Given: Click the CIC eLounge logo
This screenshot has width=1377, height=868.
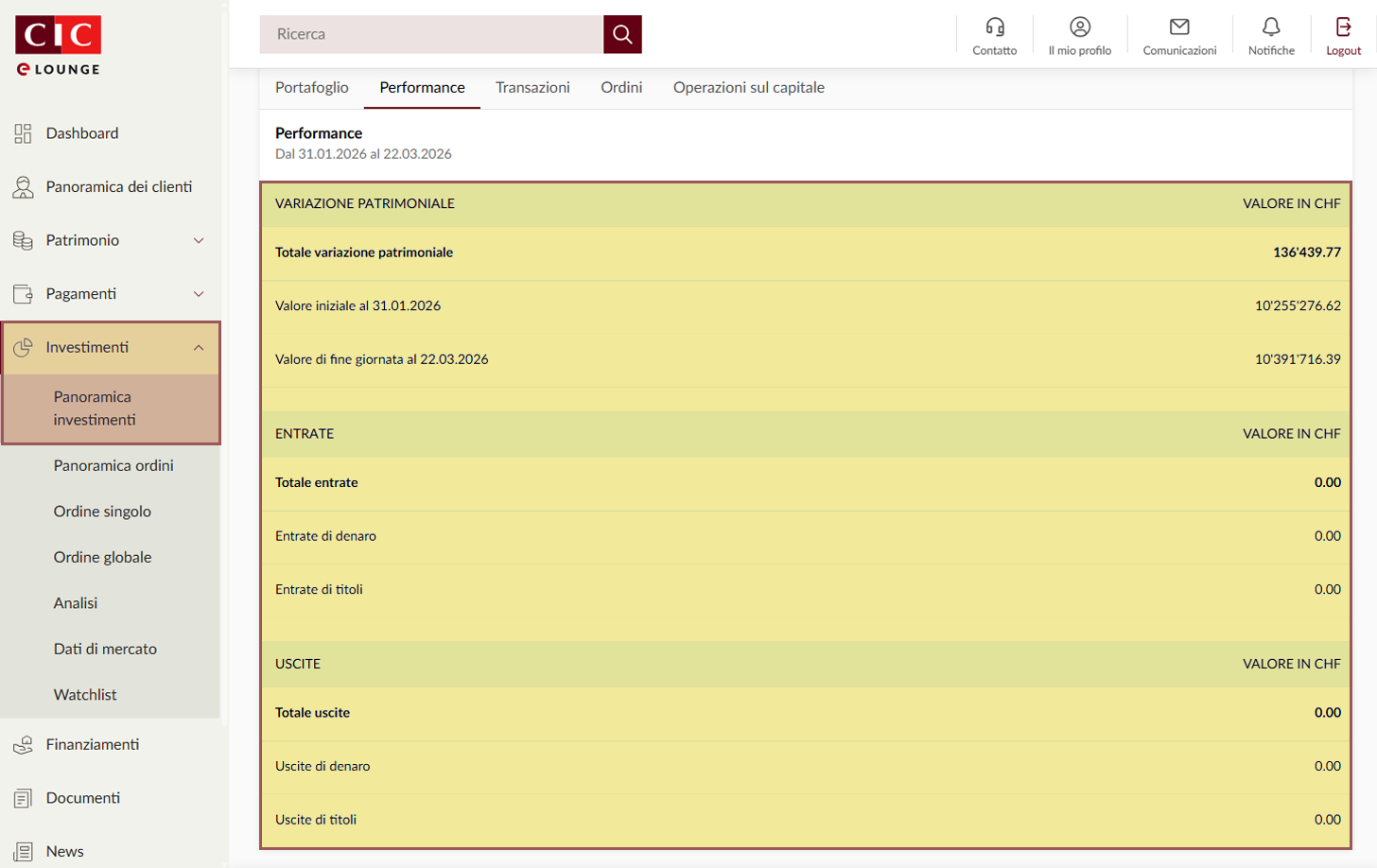Looking at the screenshot, I should pyautogui.click(x=58, y=44).
